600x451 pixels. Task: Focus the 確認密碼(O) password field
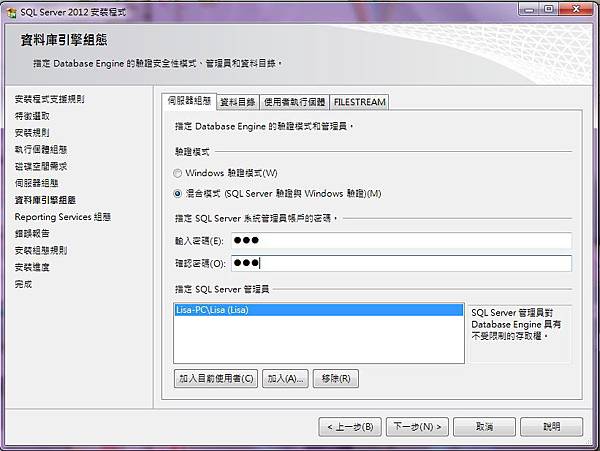401,263
